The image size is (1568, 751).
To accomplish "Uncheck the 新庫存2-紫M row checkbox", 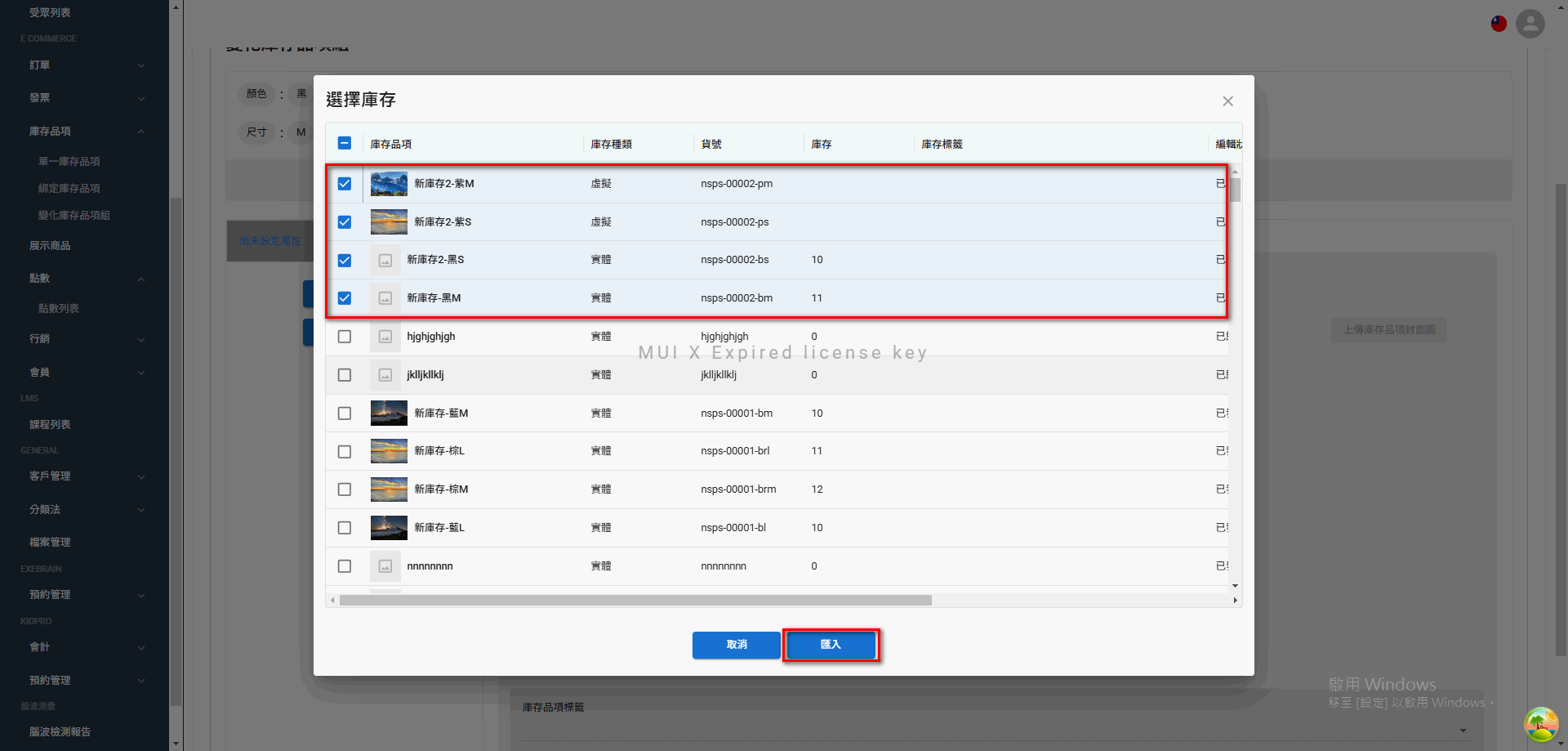I will [345, 184].
